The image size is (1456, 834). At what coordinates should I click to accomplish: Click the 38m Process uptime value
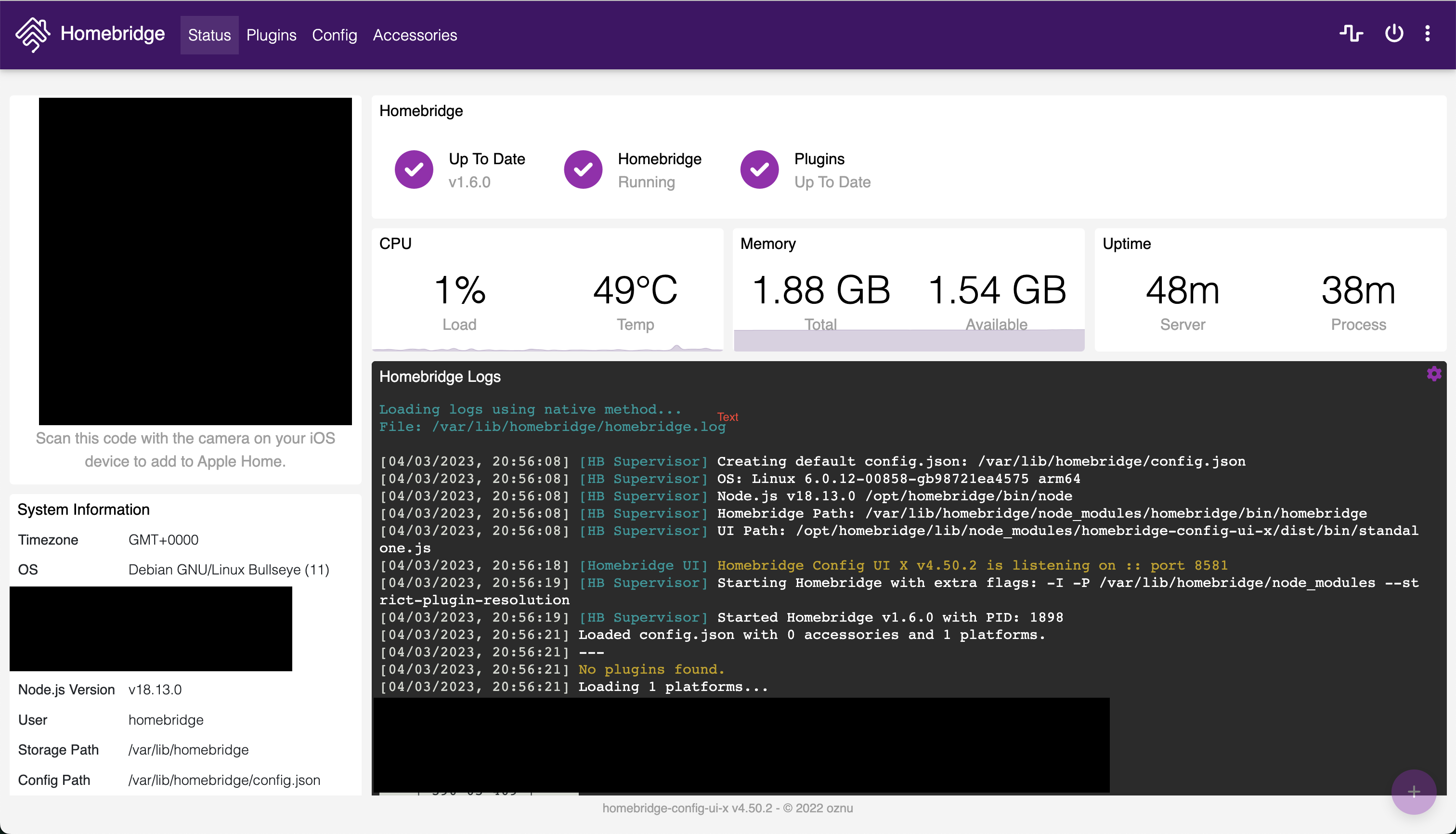[x=1358, y=290]
